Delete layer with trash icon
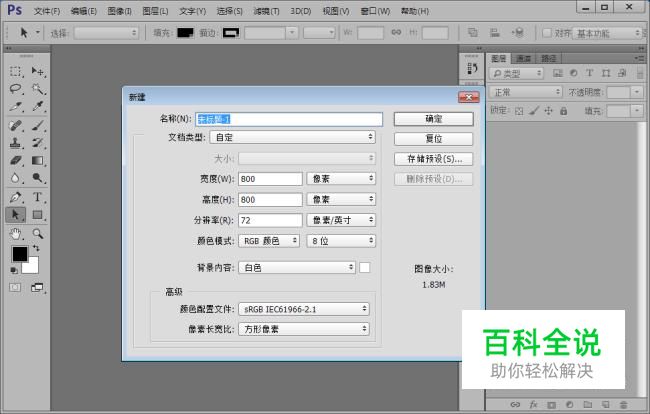 point(623,404)
